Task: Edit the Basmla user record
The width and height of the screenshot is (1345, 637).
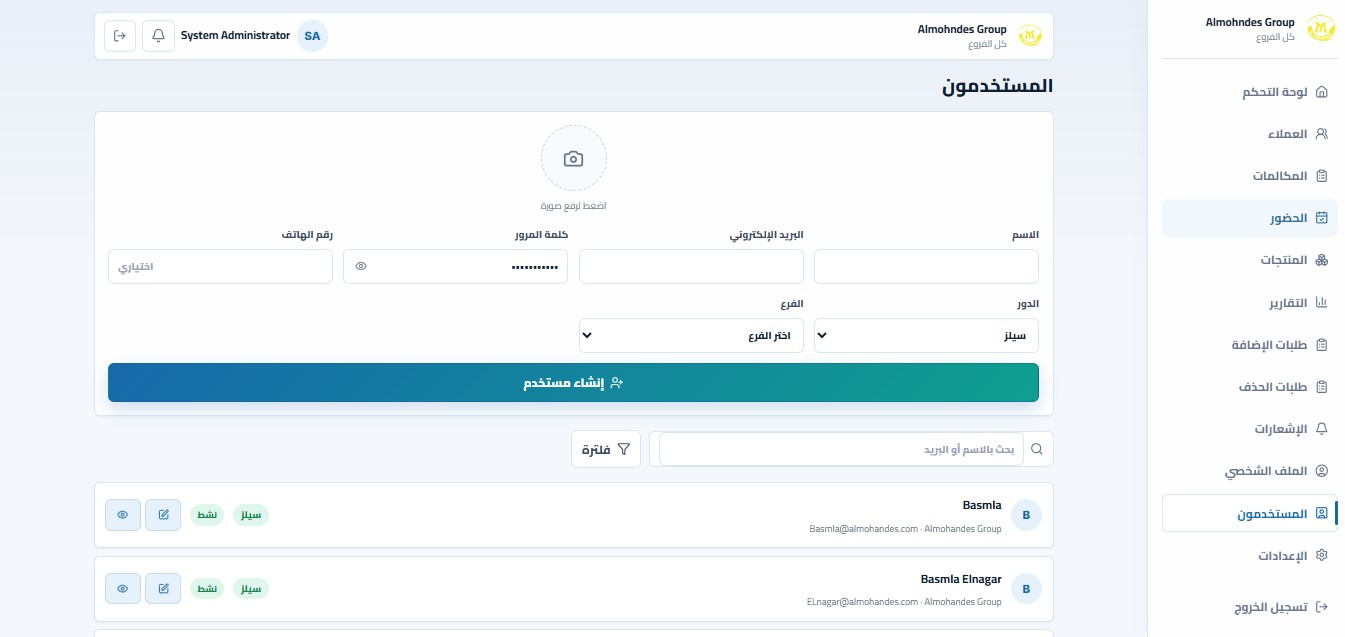Action: (x=163, y=515)
